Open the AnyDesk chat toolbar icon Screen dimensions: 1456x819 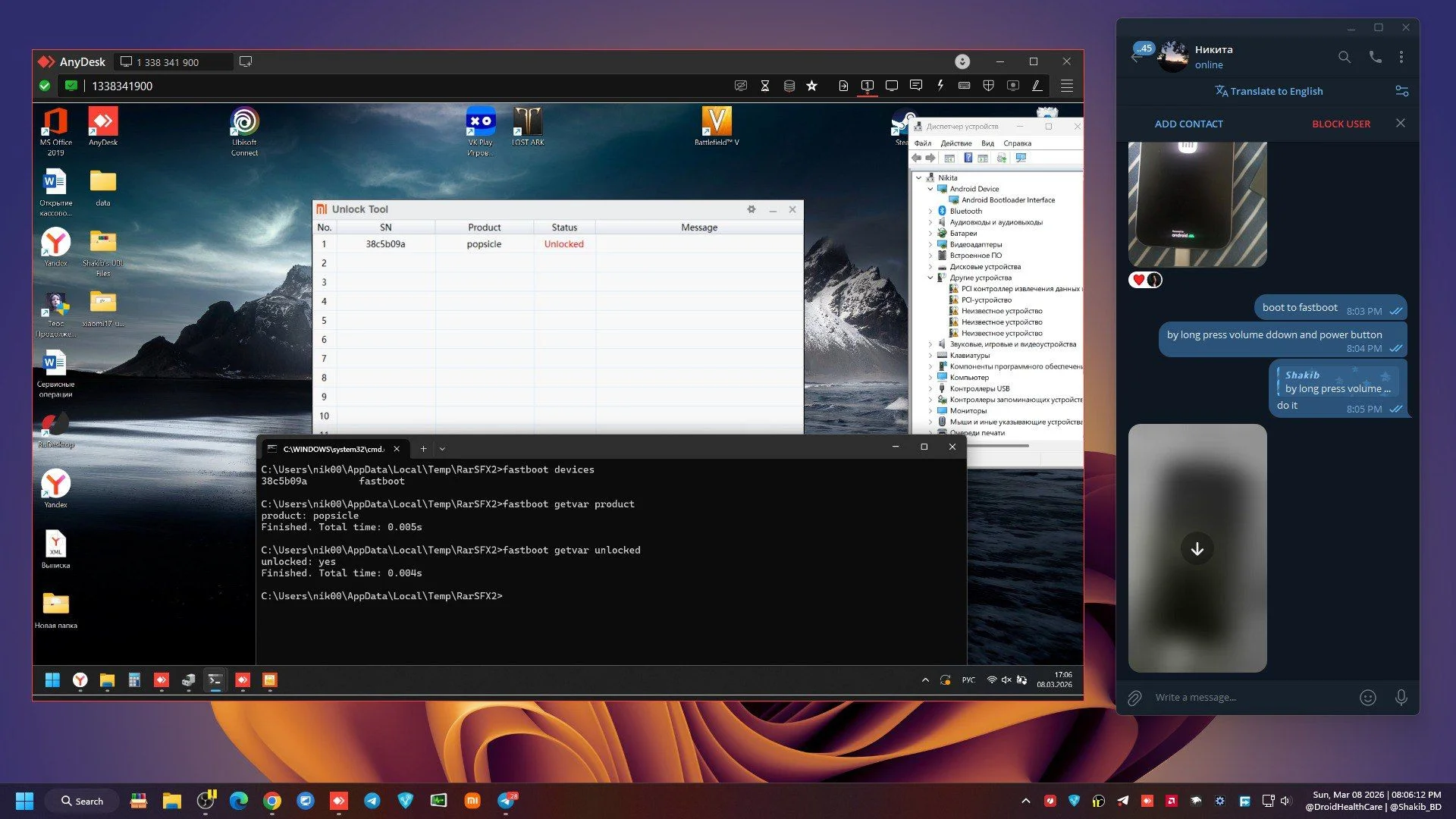(916, 86)
